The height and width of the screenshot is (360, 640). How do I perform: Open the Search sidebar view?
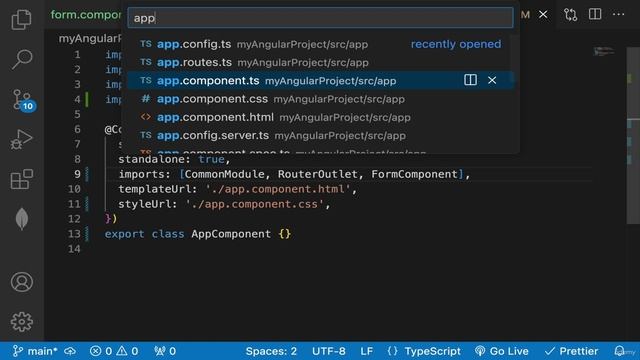point(21,60)
